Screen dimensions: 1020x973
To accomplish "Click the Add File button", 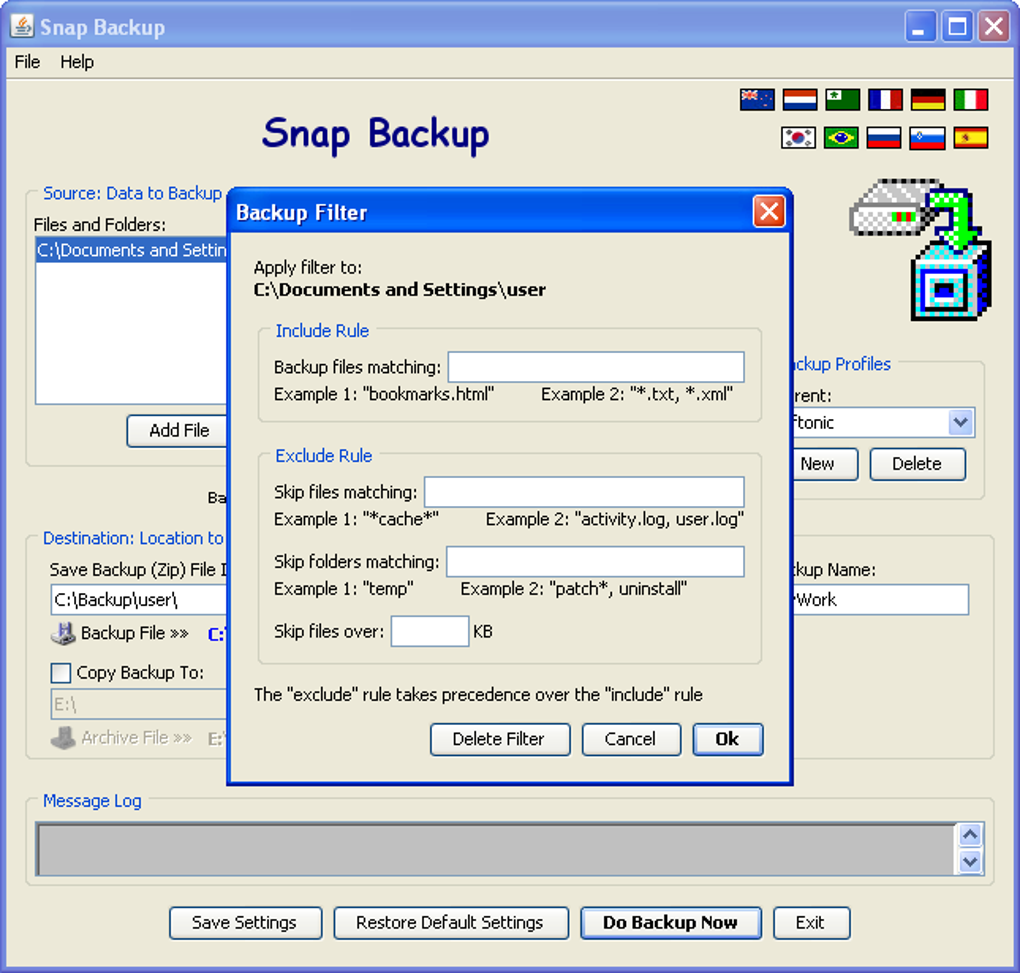I will (x=178, y=431).
